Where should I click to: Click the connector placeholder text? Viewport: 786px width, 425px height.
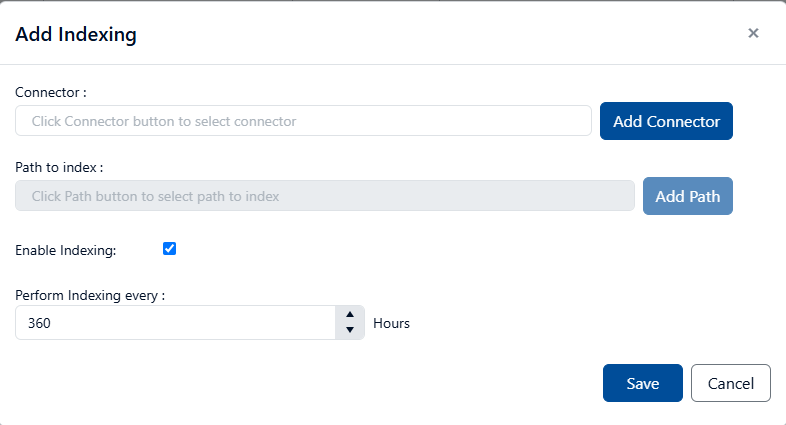tap(163, 121)
